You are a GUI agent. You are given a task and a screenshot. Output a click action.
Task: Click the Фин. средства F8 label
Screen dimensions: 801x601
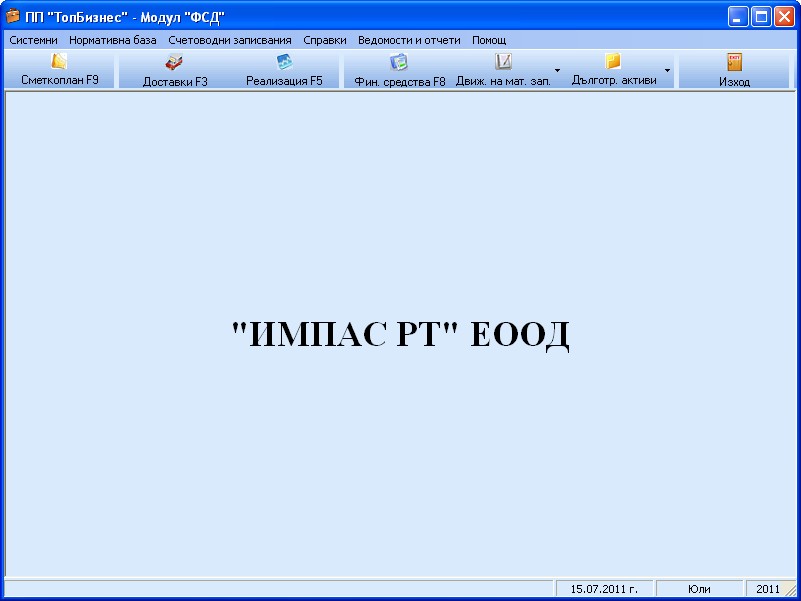click(x=400, y=82)
